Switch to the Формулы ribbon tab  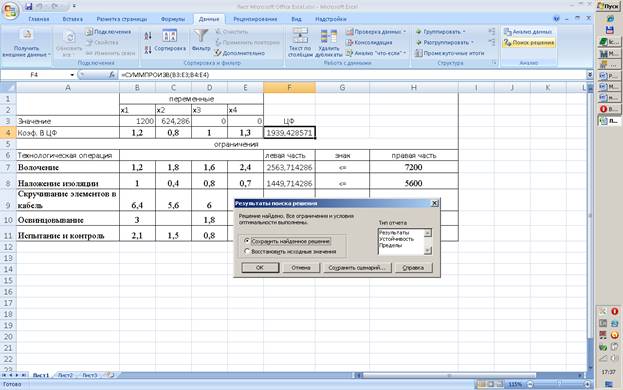(x=173, y=19)
